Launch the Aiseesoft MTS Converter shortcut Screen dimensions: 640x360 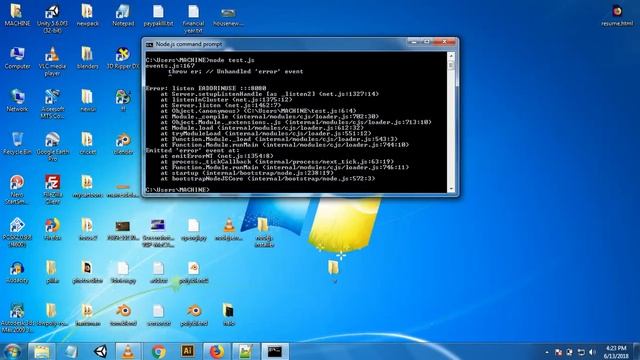tap(52, 104)
